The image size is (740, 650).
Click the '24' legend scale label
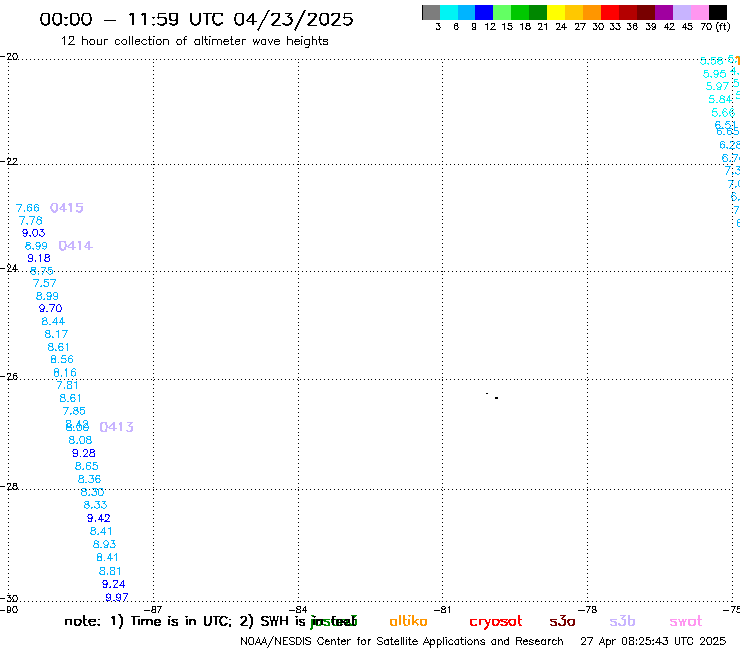pos(561,27)
